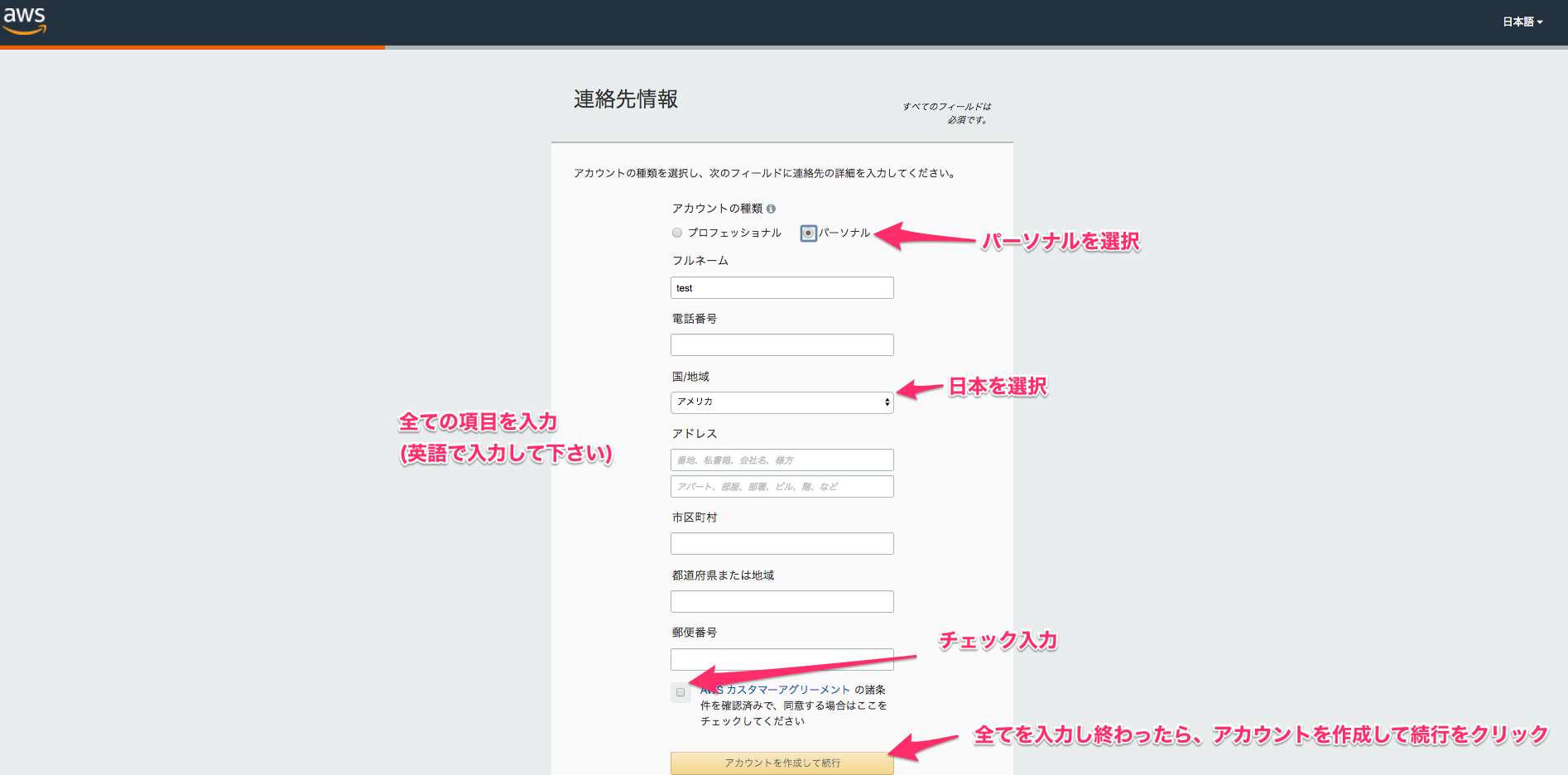Click the second アドレス line field
Image resolution: width=1568 pixels, height=775 pixels.
click(x=782, y=486)
